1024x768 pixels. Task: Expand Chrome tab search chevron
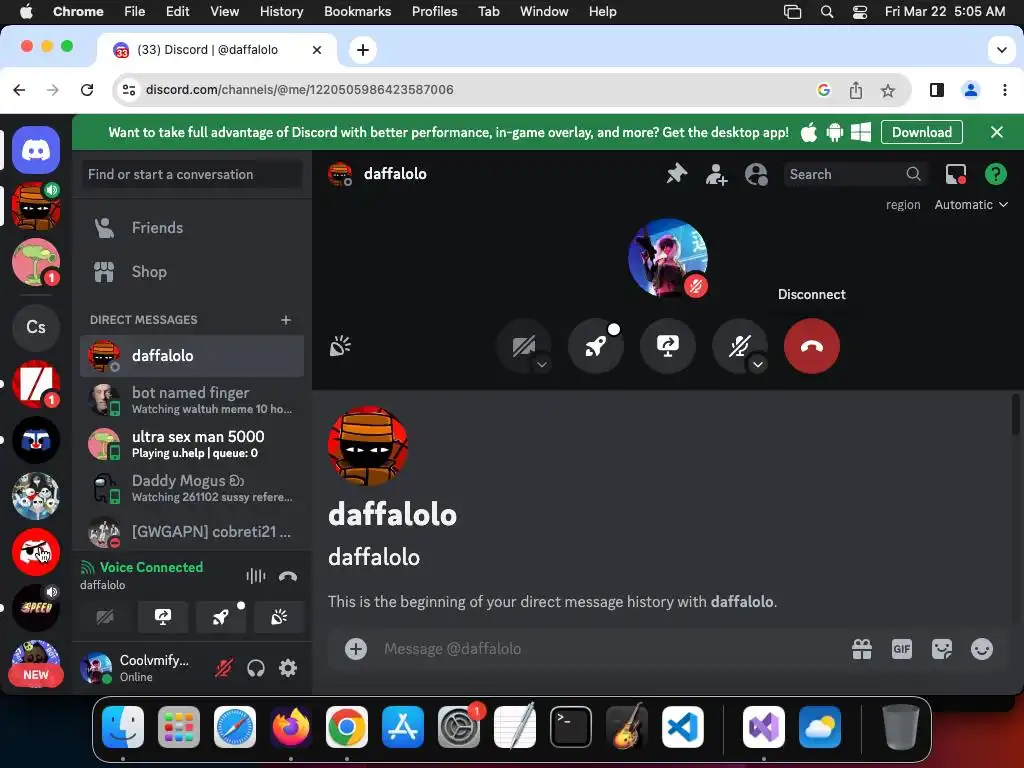(x=1001, y=50)
